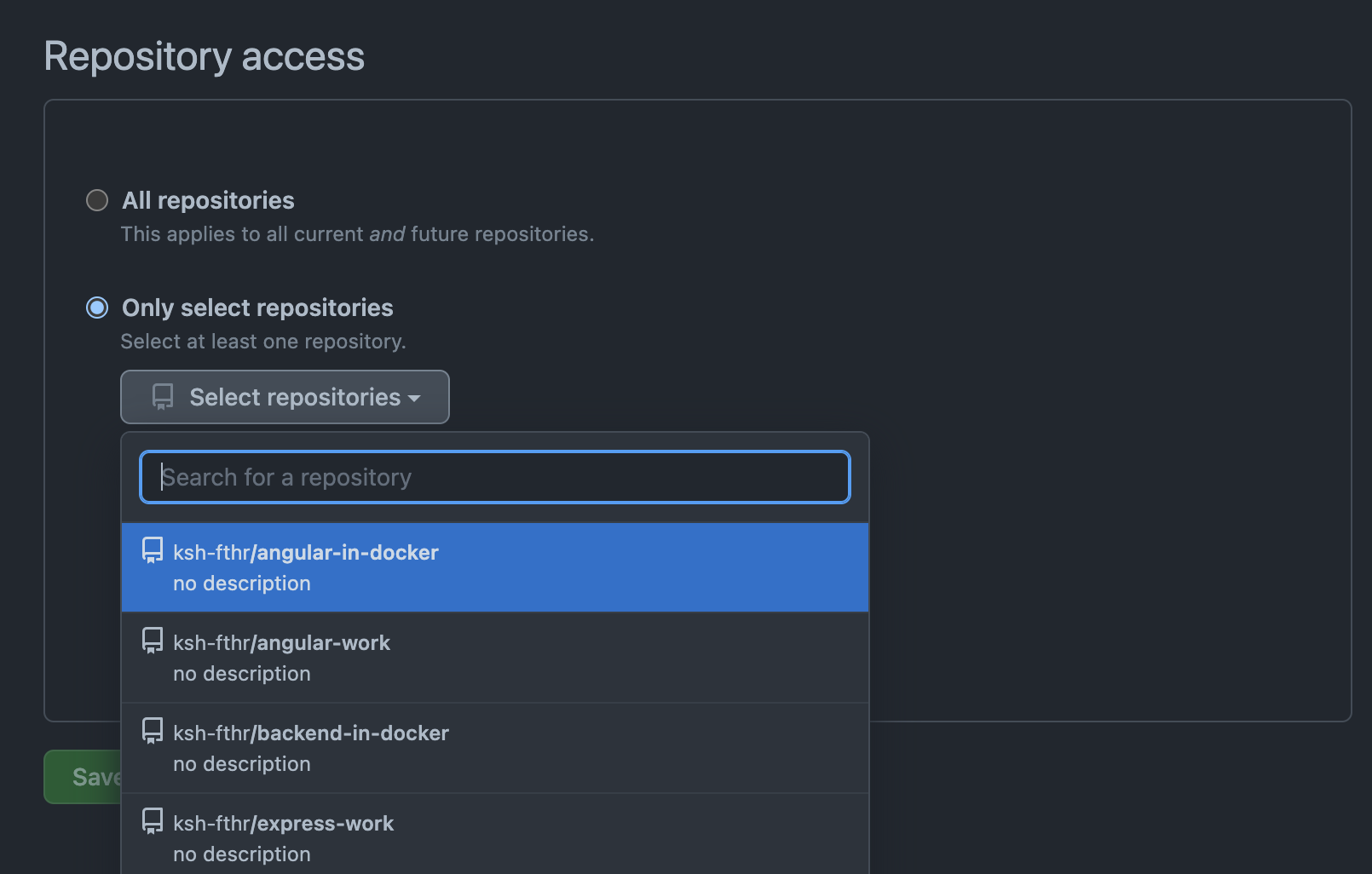Screen dimensions: 1372x874
Task: Click the repo icon beside ksh-fthr/angular-work
Action: tap(153, 641)
